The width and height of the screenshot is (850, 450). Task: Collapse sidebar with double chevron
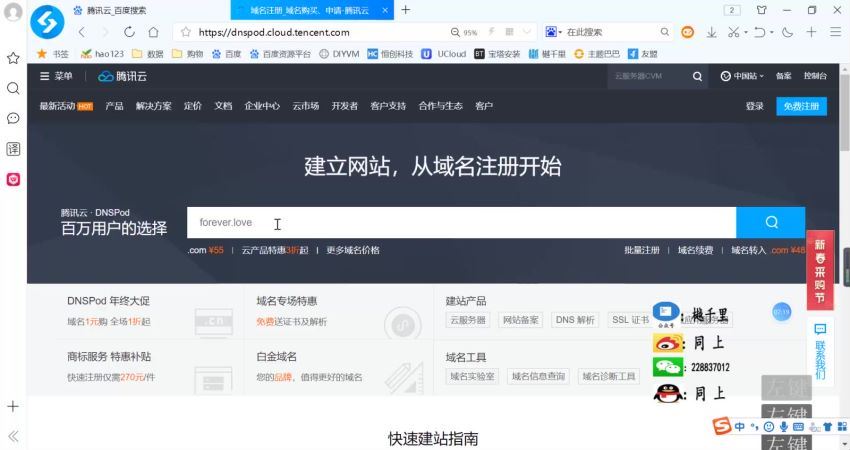click(13, 436)
